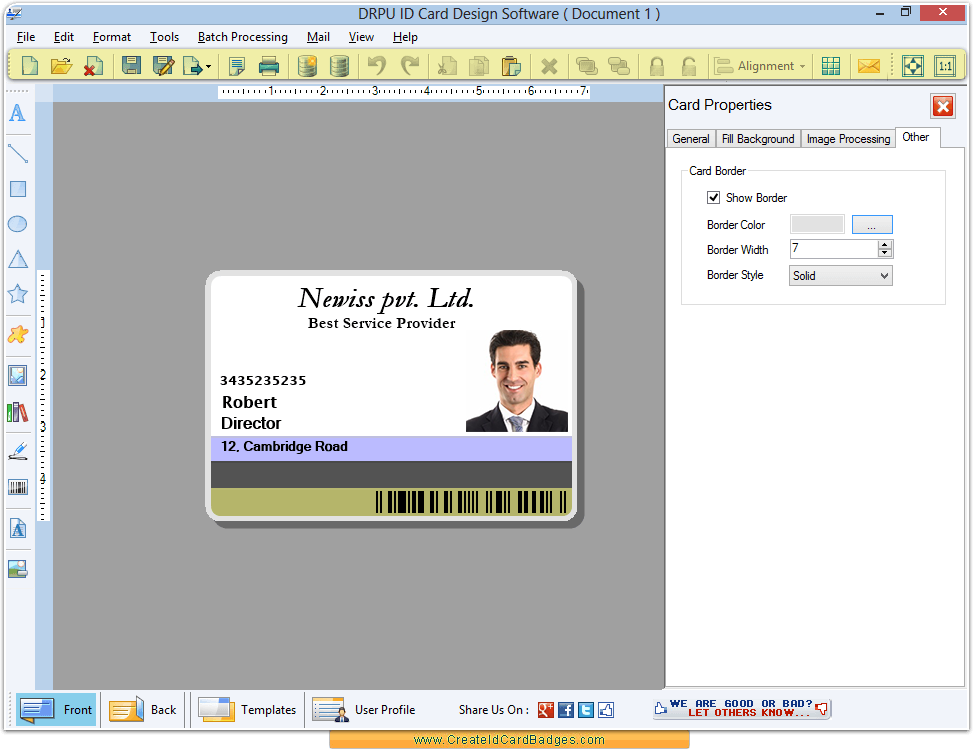Open border color picker ellipsis button
The height and width of the screenshot is (750, 973).
click(x=872, y=225)
